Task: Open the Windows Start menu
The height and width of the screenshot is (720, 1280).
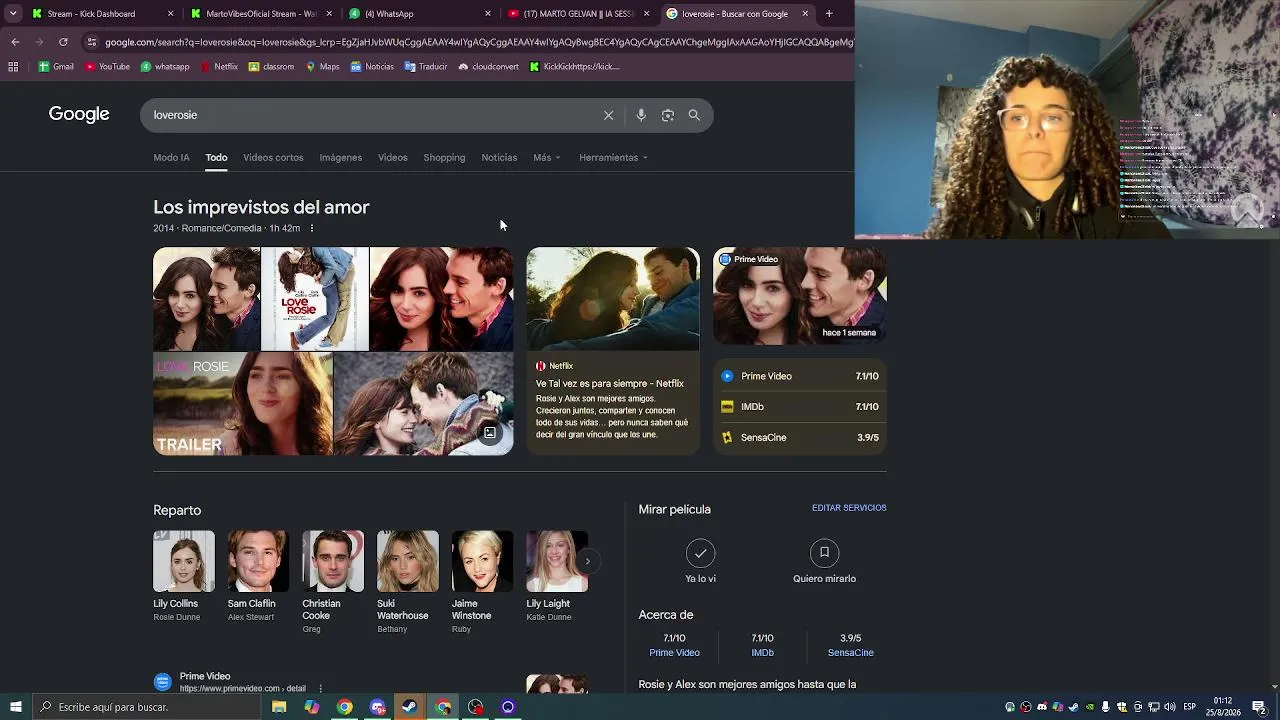Action: point(15,707)
